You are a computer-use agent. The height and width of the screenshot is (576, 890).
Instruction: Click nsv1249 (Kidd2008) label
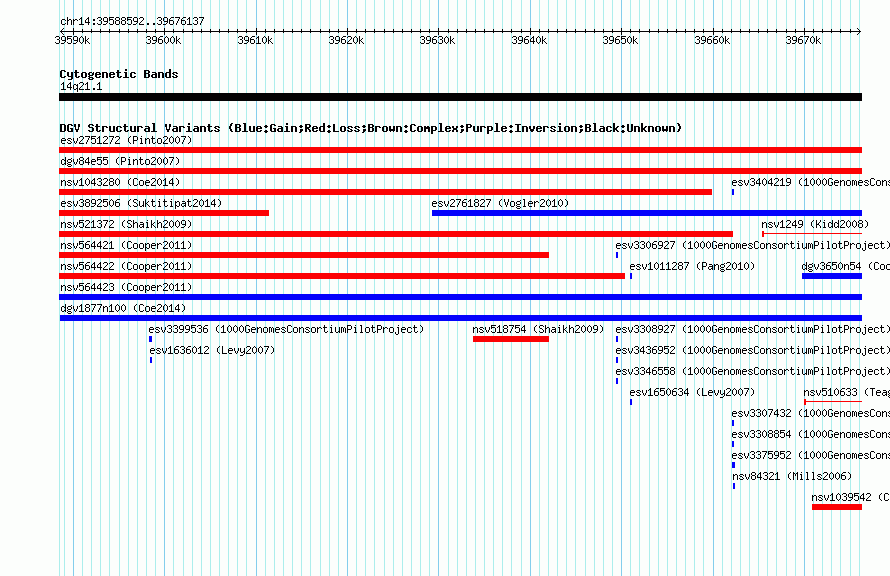point(815,224)
